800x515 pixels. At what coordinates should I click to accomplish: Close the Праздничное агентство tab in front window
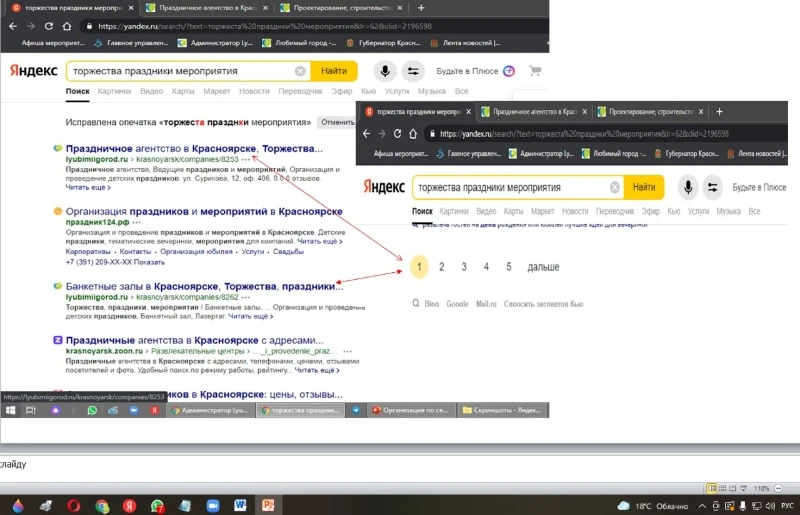pyautogui.click(x=584, y=112)
